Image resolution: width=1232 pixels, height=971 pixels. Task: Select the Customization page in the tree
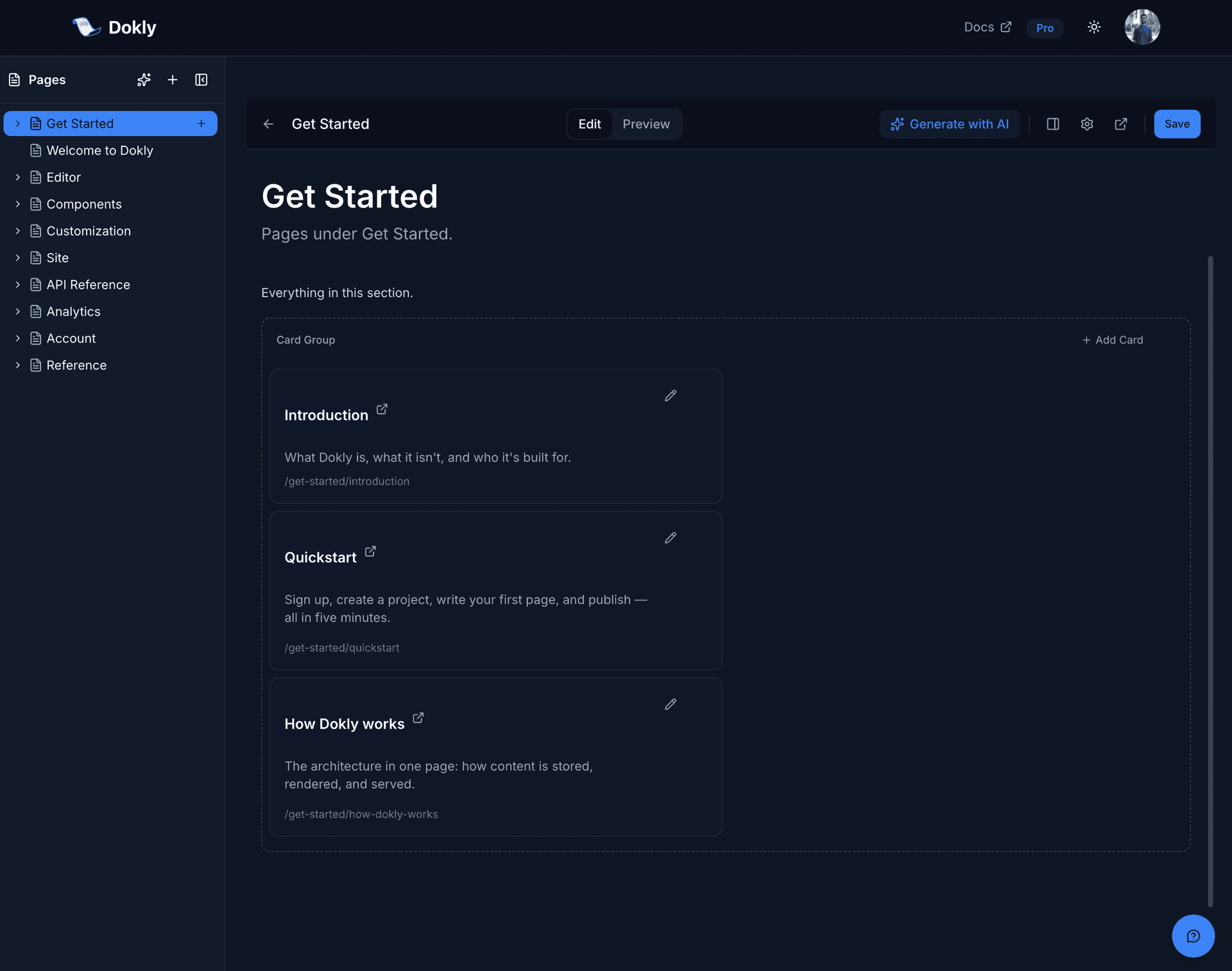(x=89, y=231)
